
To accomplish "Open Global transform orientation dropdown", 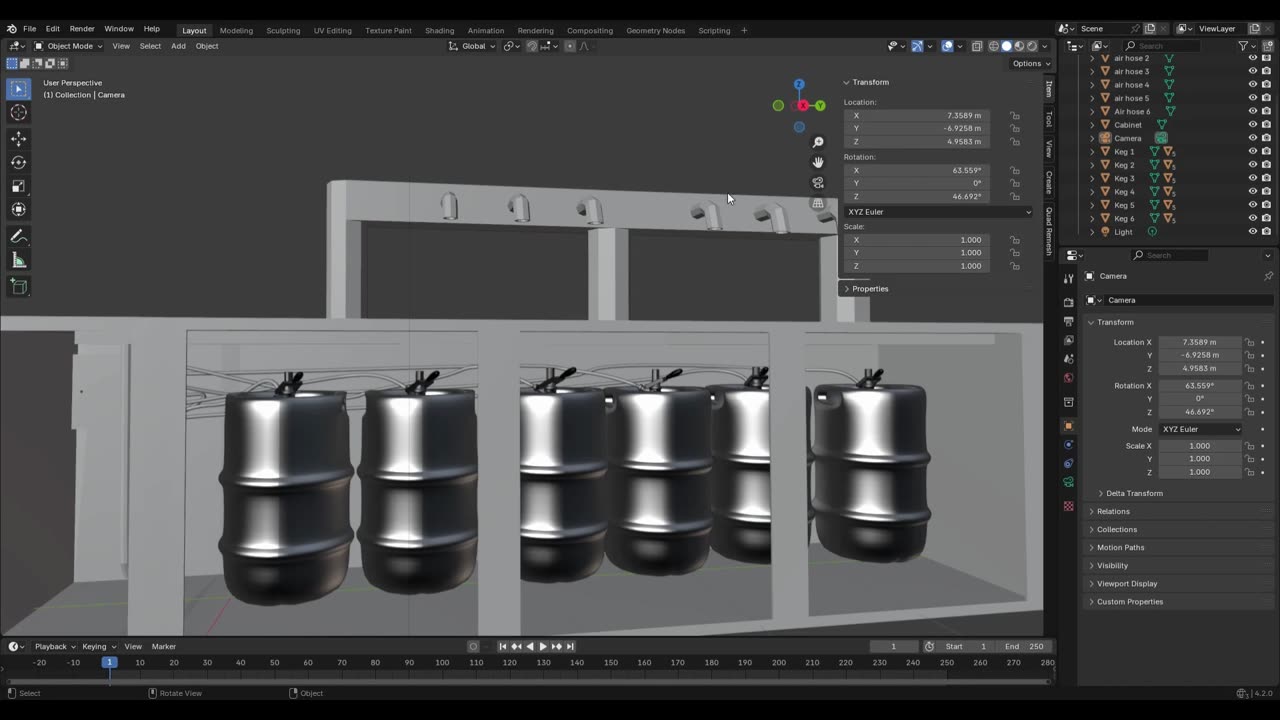I will 471,46.
